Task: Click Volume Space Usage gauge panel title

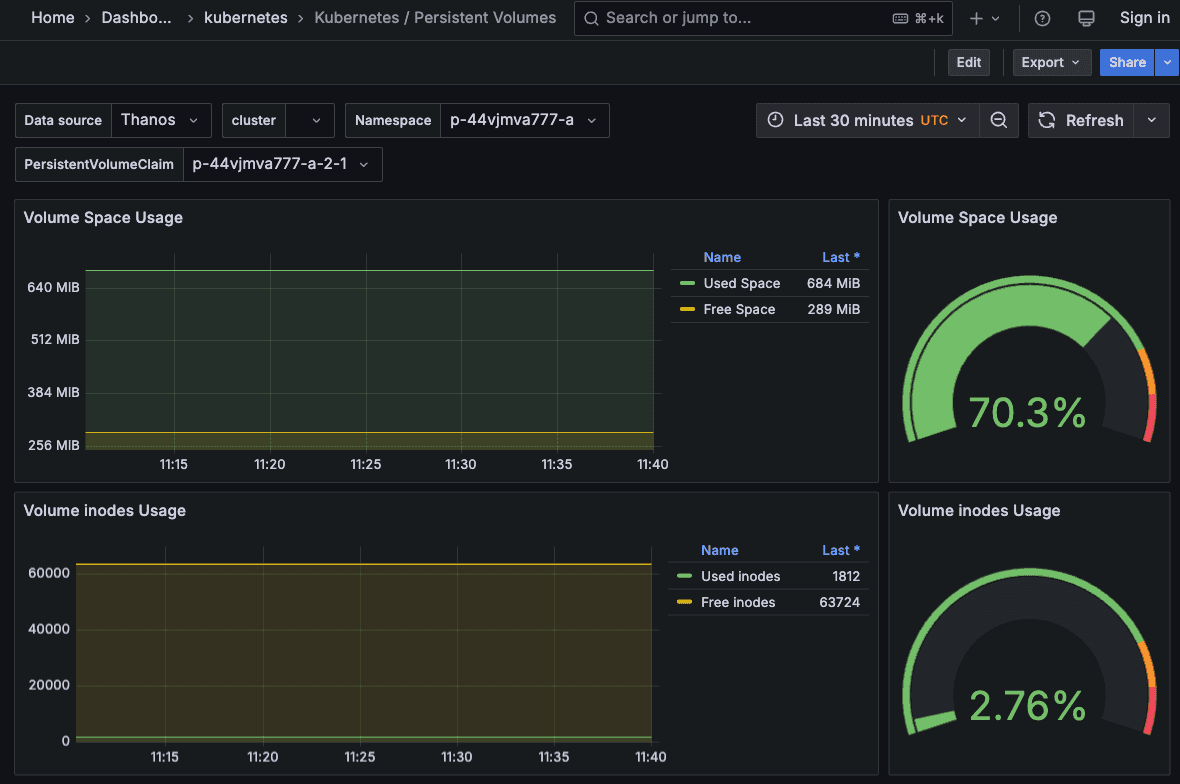Action: [x=977, y=217]
